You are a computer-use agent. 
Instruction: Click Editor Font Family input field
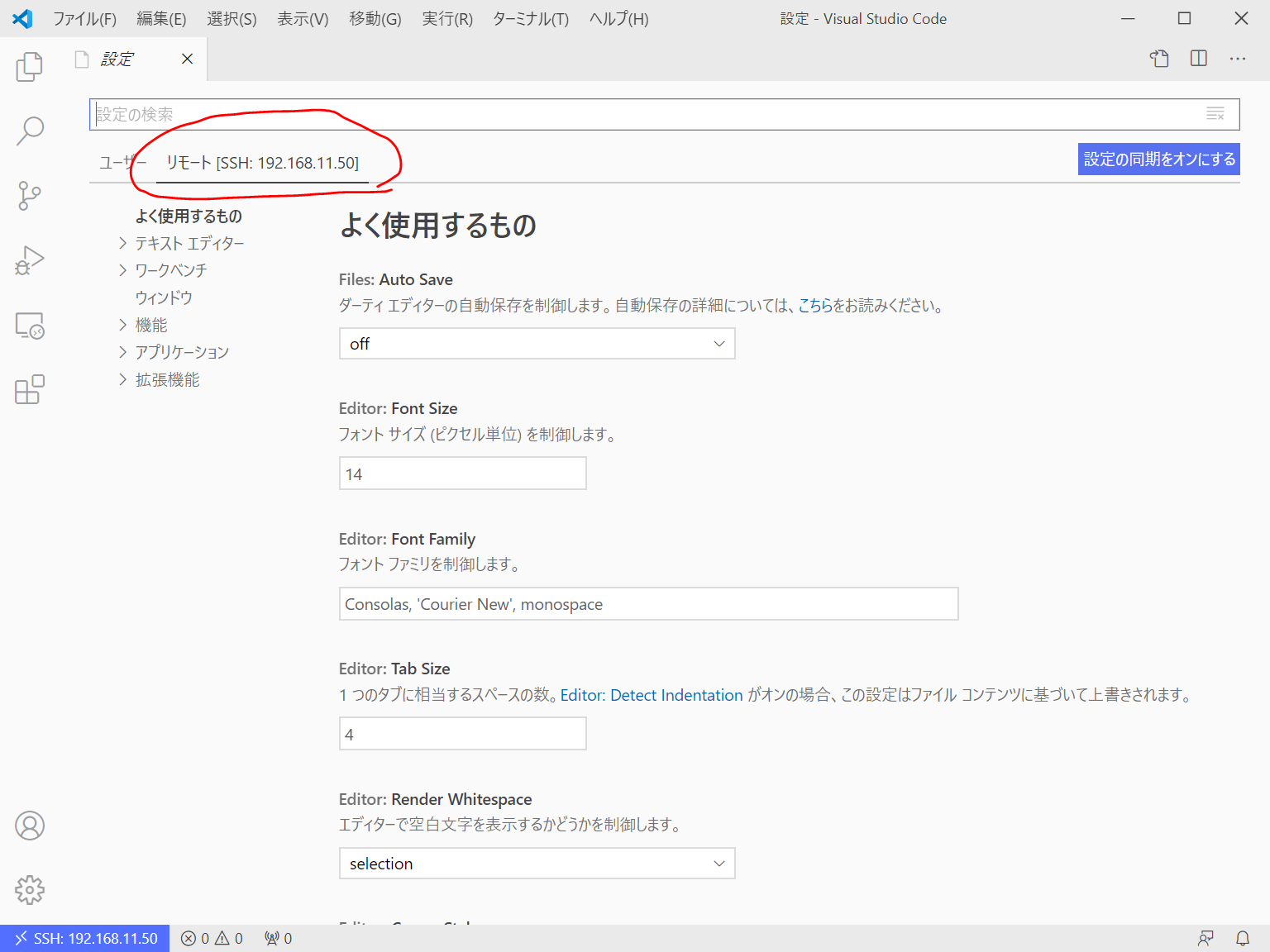point(648,604)
